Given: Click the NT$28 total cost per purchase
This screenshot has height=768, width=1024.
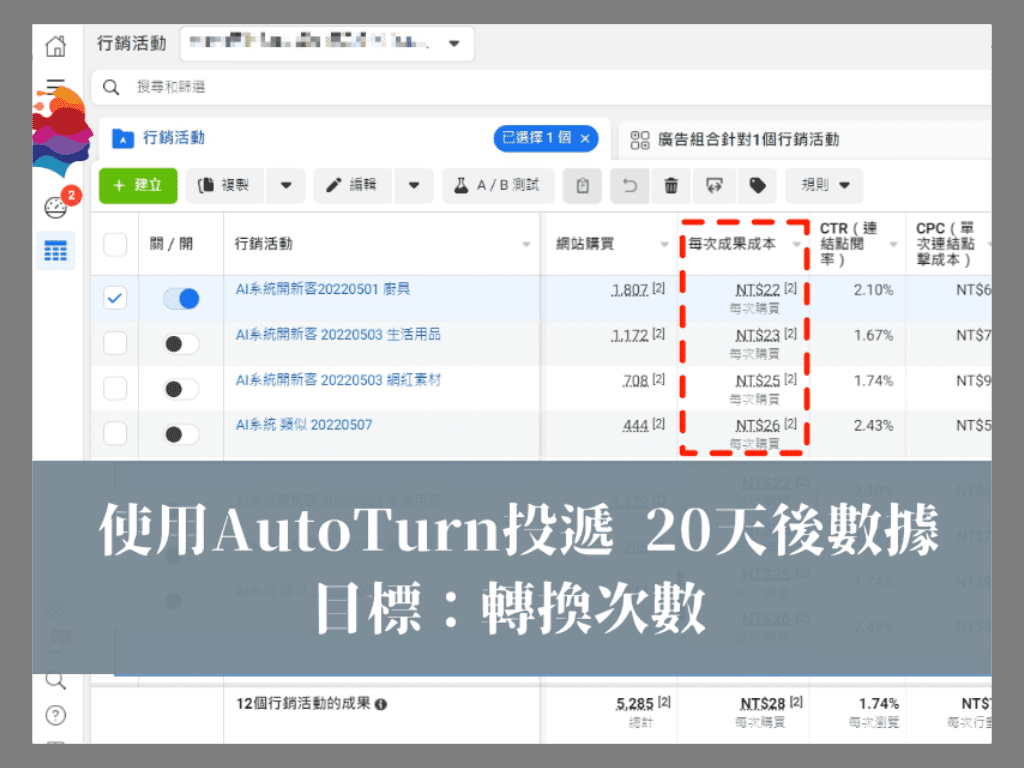Looking at the screenshot, I should coord(763,704).
